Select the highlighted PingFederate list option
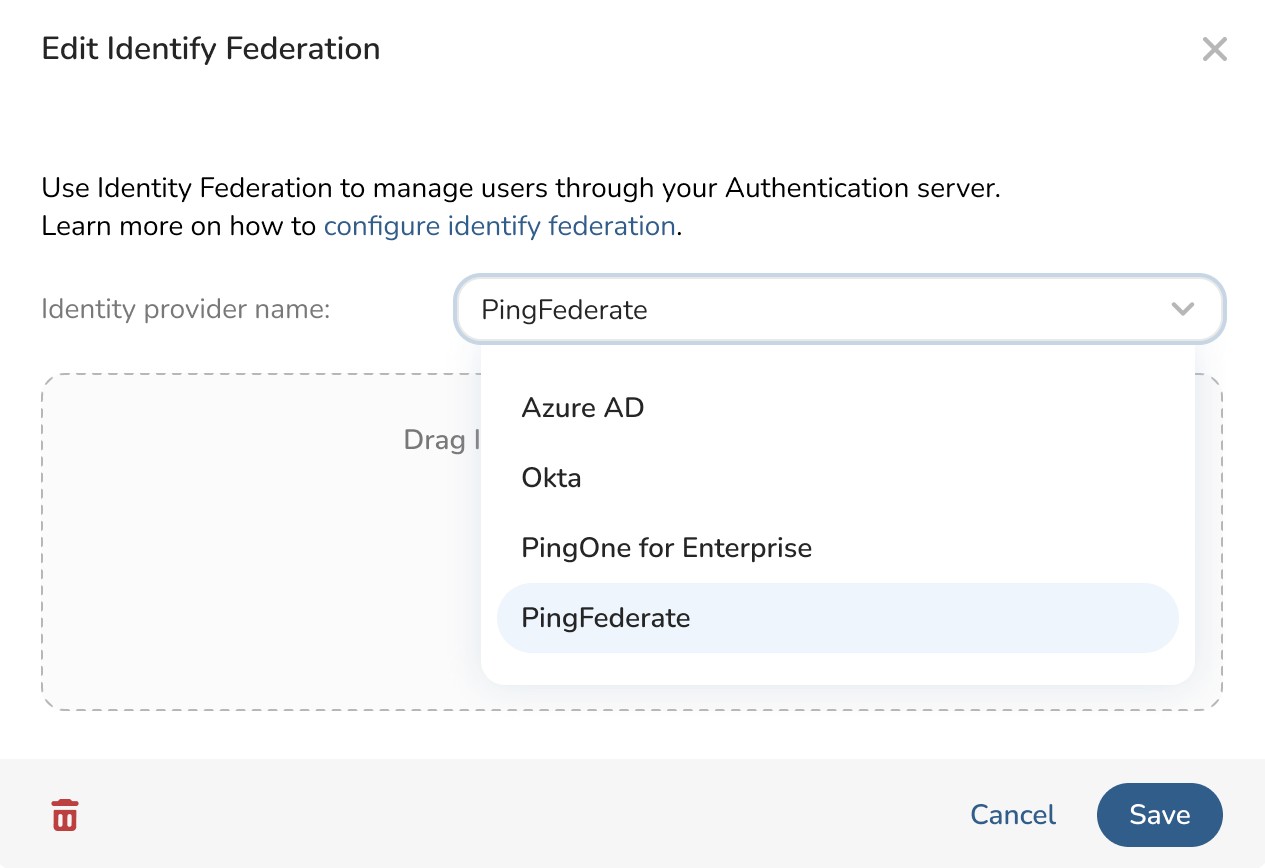Screen dimensions: 1265x868 click(606, 618)
